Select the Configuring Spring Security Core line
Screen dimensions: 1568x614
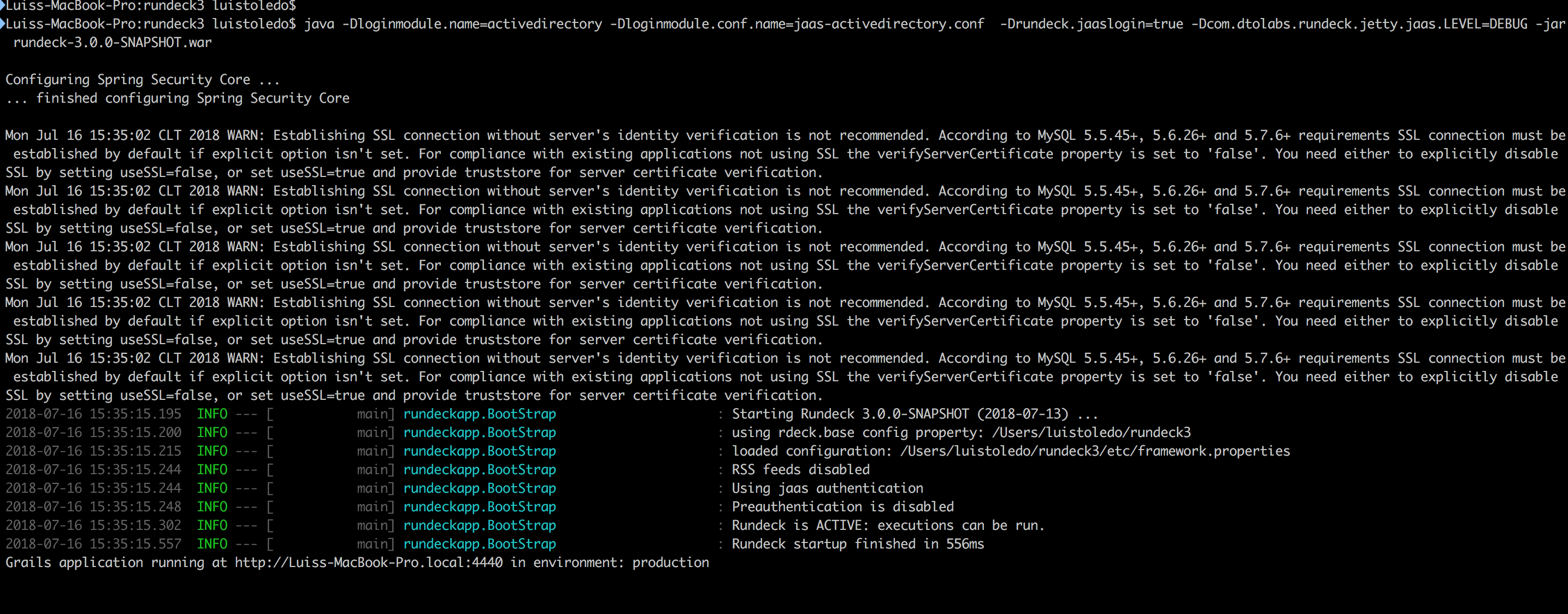point(142,79)
